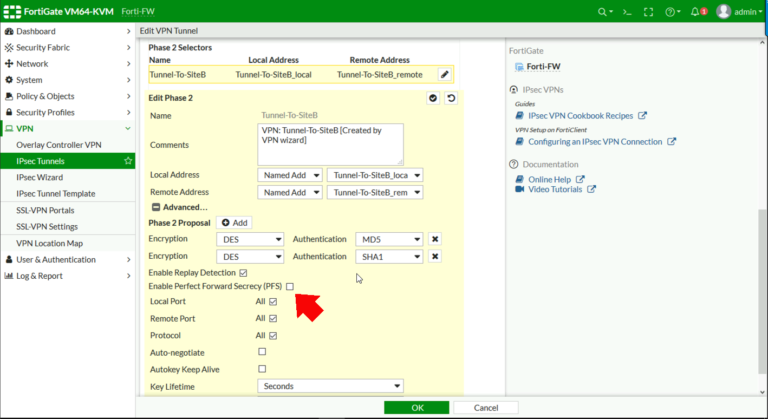The image size is (768, 419).
Task: Add a Phase 2 Proposal
Action: pos(235,223)
